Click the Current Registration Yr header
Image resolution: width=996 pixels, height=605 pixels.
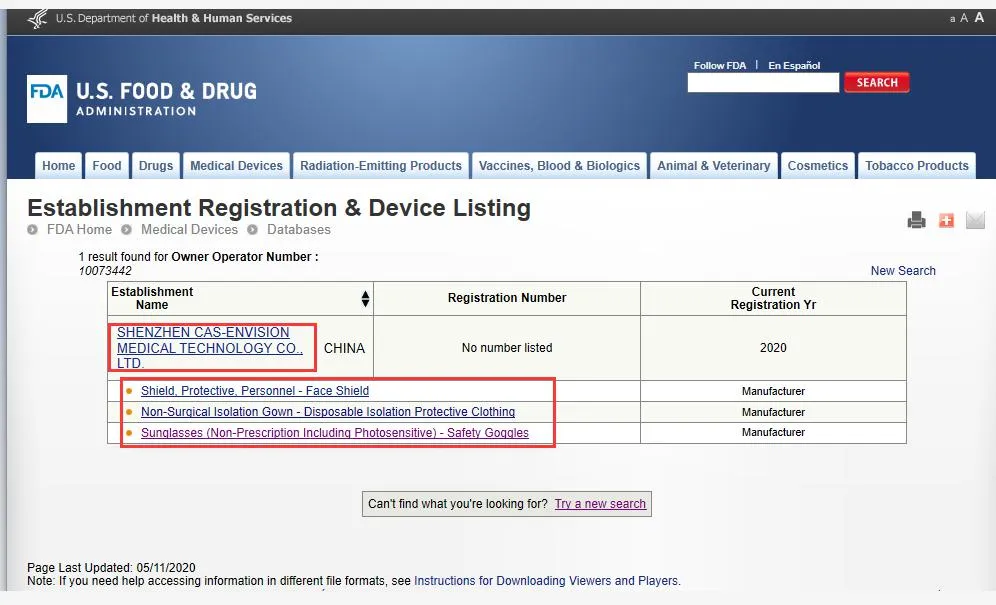[x=773, y=298]
